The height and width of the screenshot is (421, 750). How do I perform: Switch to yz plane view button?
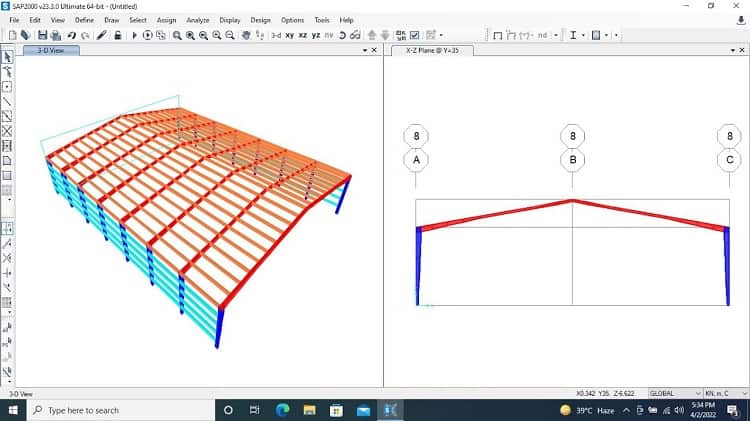click(316, 35)
